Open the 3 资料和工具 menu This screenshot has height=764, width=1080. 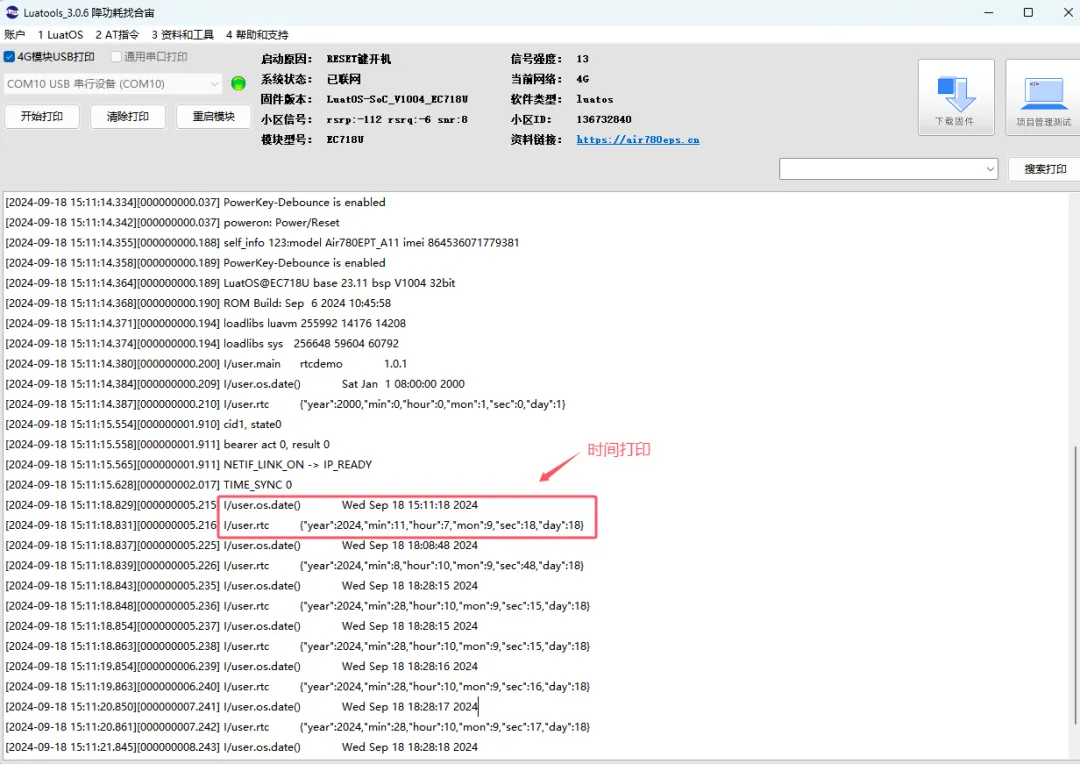tap(183, 34)
